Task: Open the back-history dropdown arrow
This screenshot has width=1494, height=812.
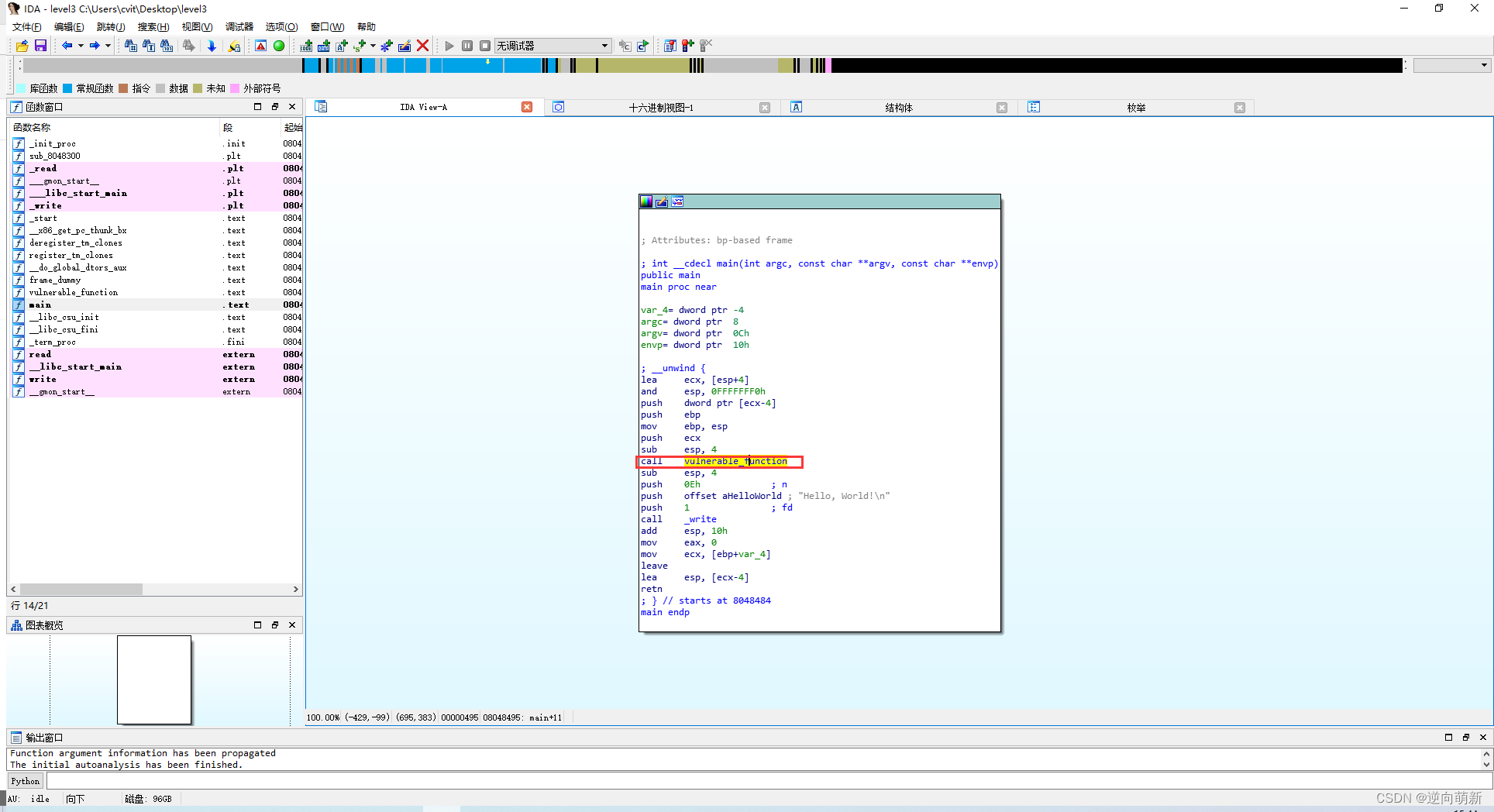Action: tap(81, 46)
